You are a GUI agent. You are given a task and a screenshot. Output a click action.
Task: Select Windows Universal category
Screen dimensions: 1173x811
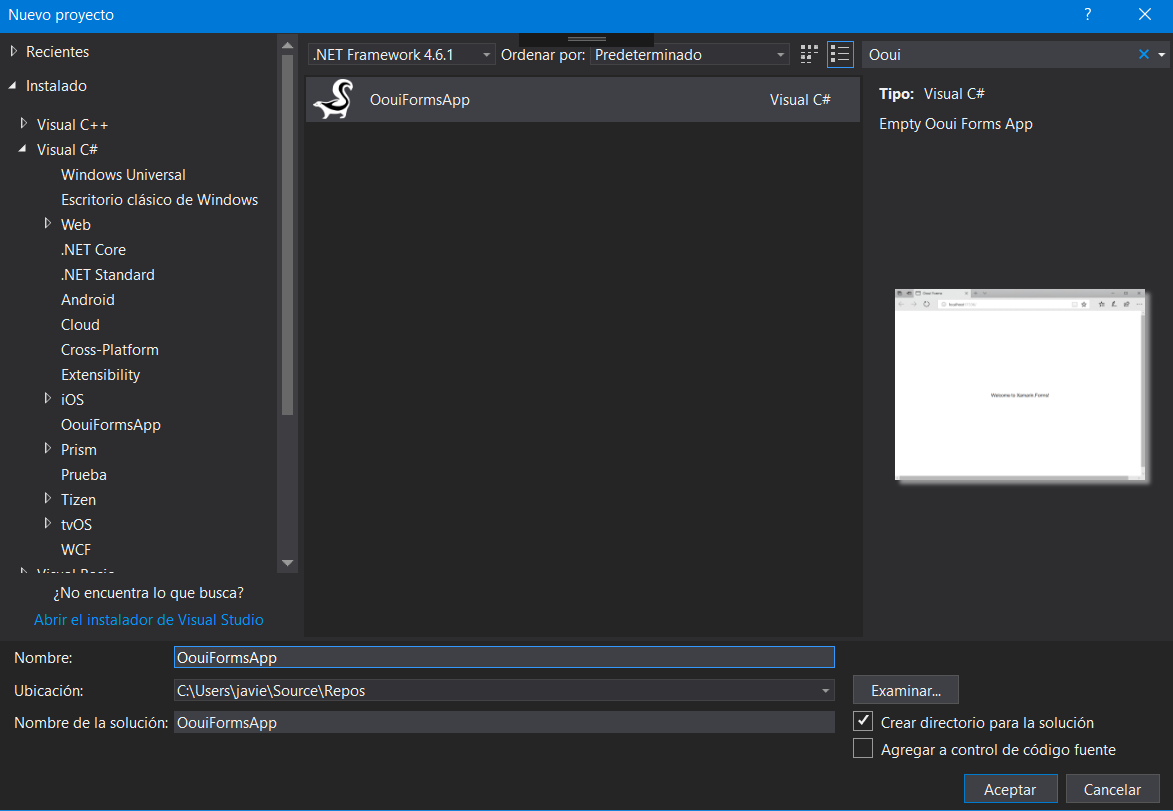pyautogui.click(x=123, y=174)
